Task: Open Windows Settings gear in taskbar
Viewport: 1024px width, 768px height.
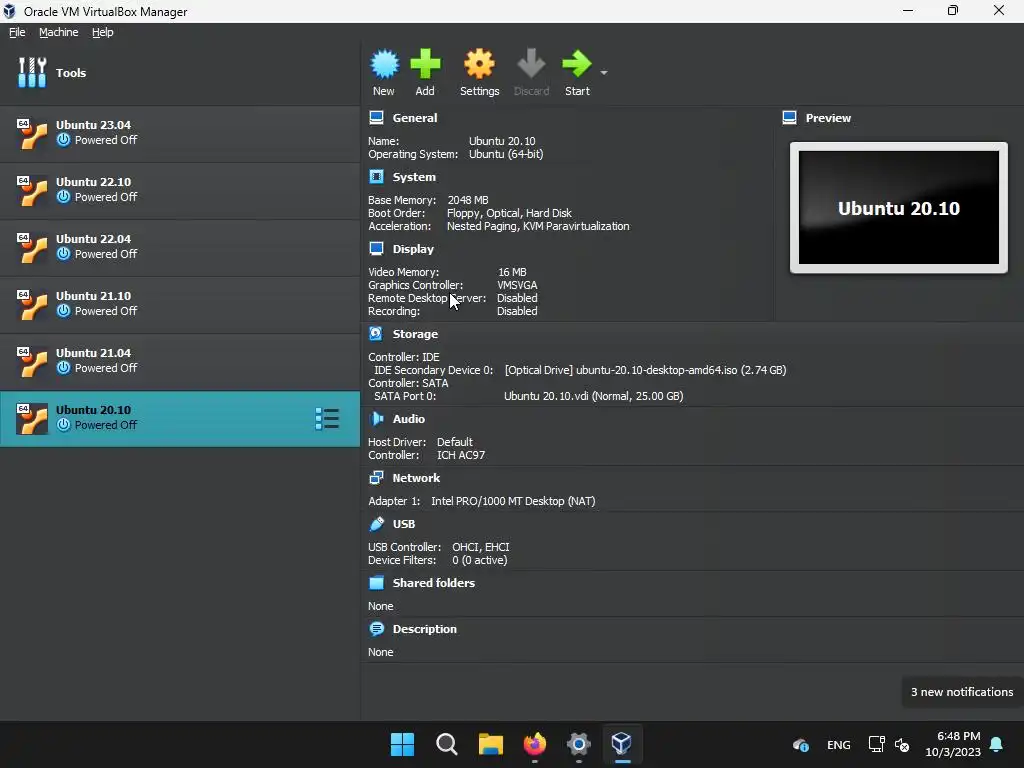Action: pyautogui.click(x=579, y=744)
